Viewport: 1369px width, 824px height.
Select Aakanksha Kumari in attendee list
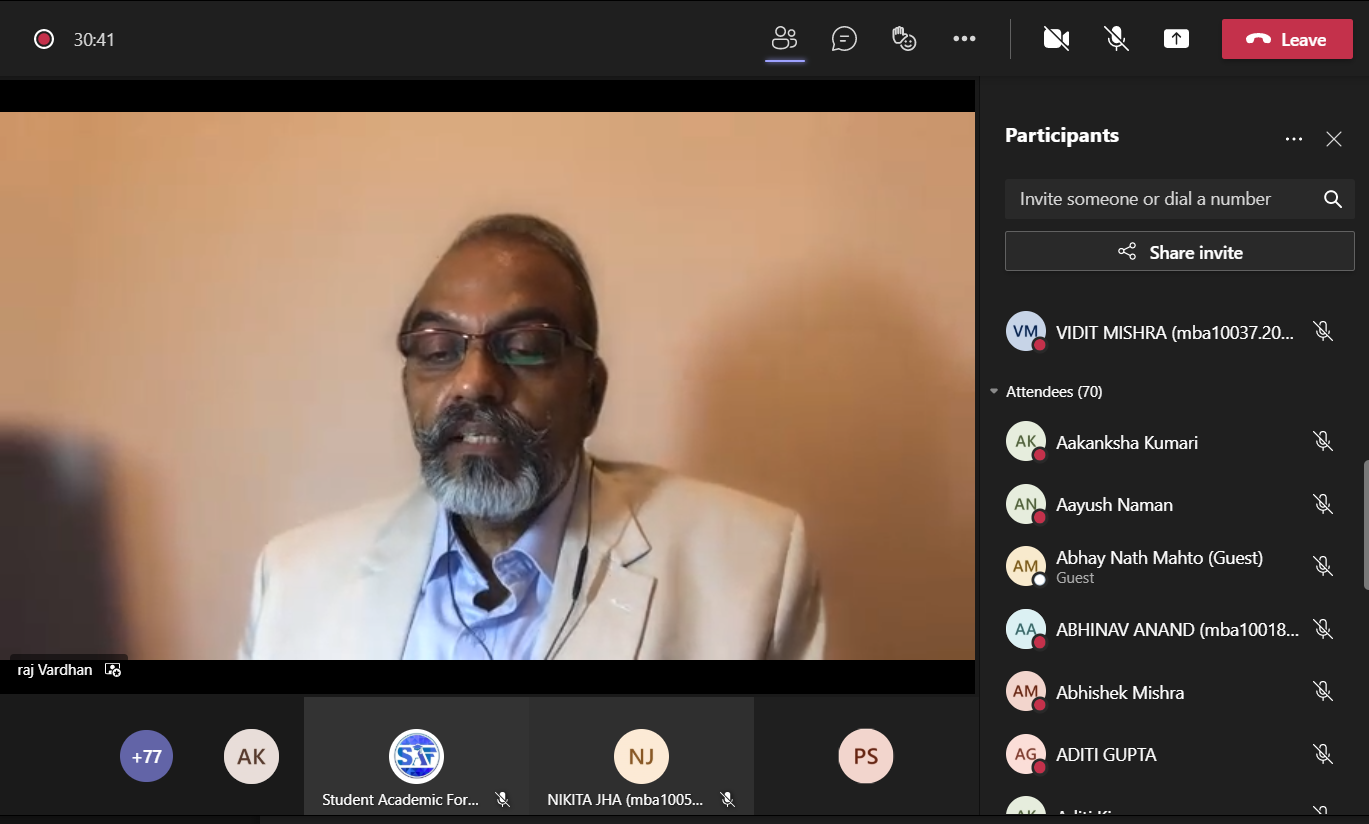point(1126,443)
